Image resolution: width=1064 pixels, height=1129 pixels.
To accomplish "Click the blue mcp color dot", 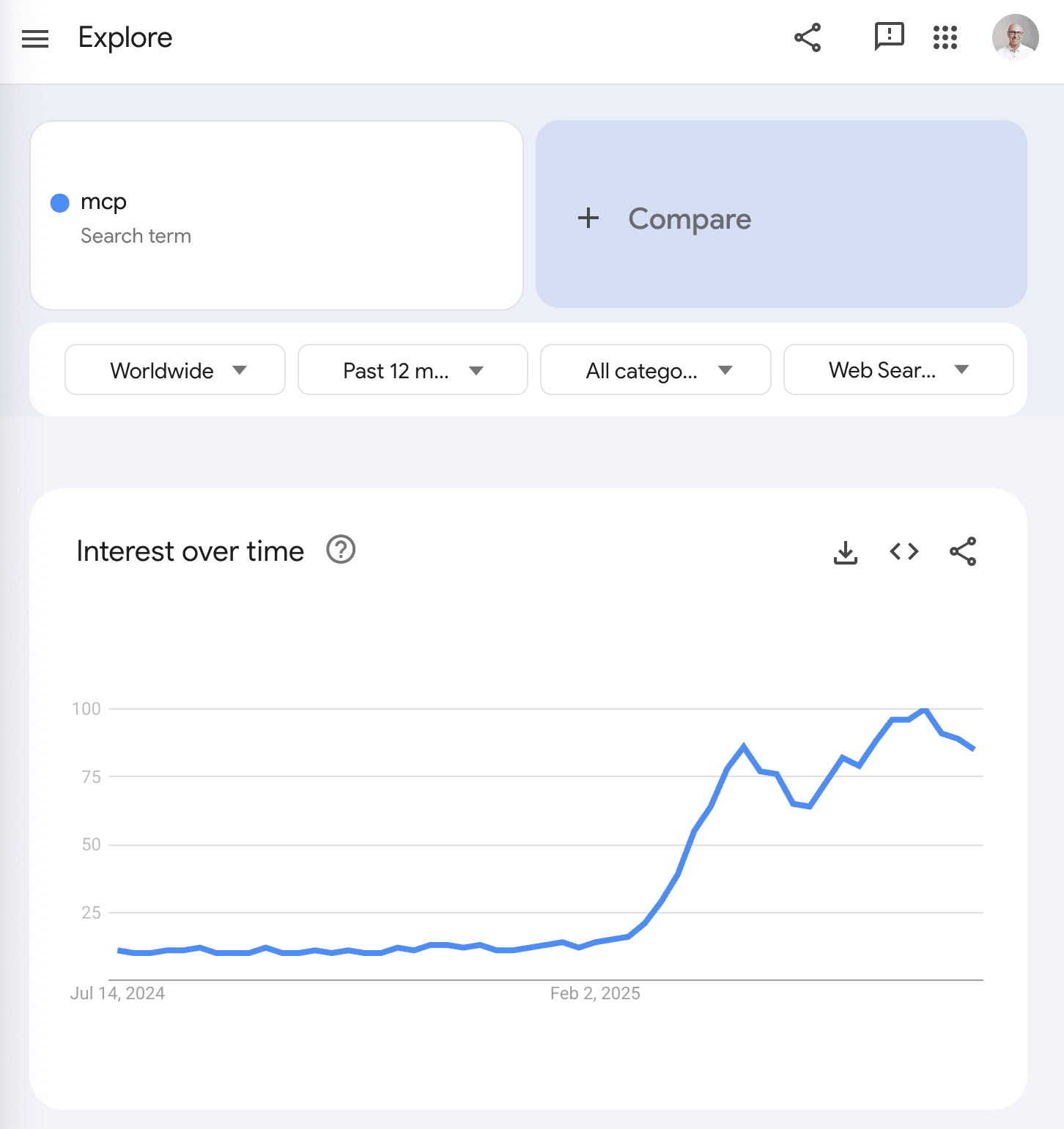I will (60, 203).
